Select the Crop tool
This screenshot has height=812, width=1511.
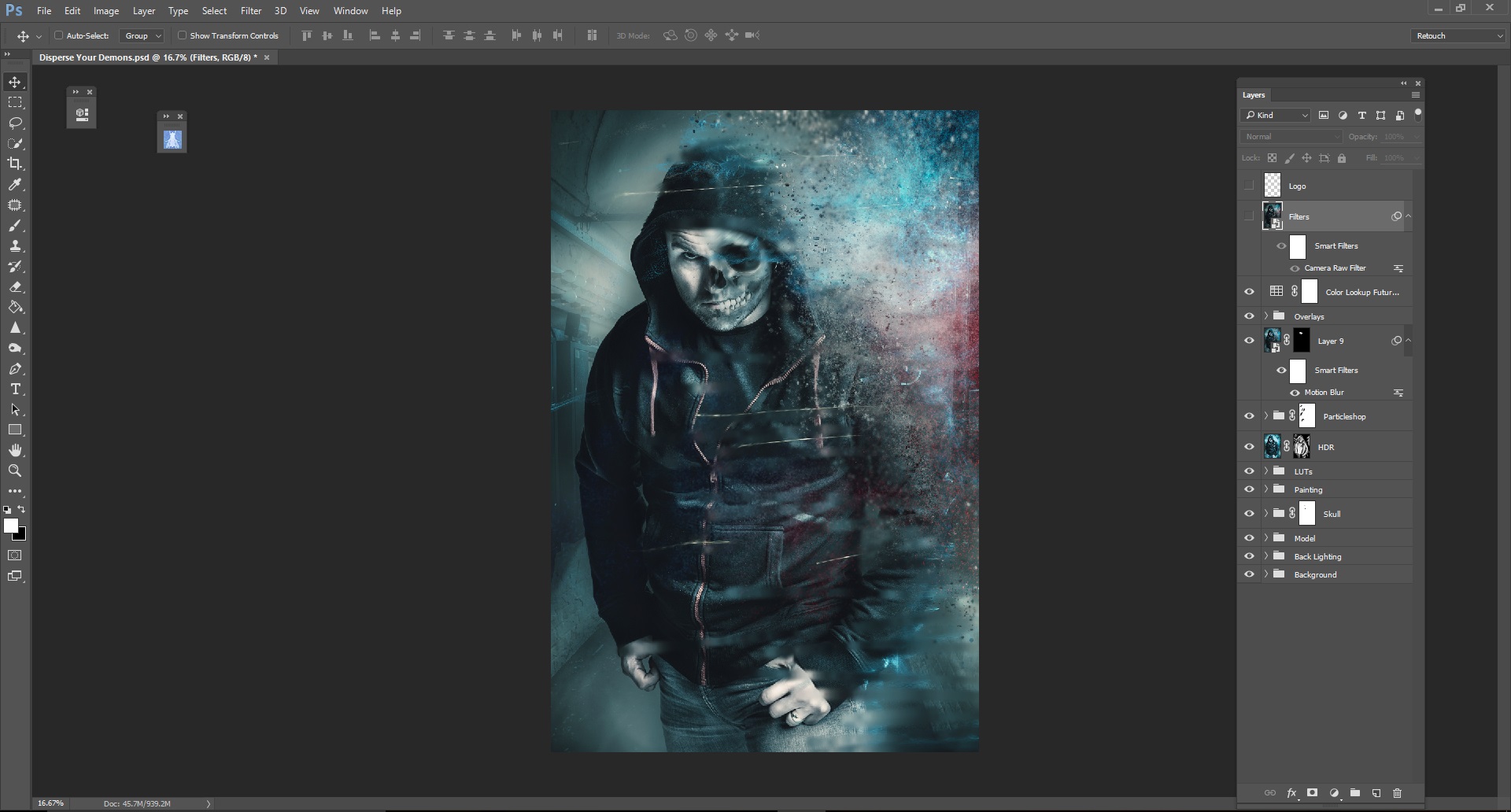coord(15,164)
